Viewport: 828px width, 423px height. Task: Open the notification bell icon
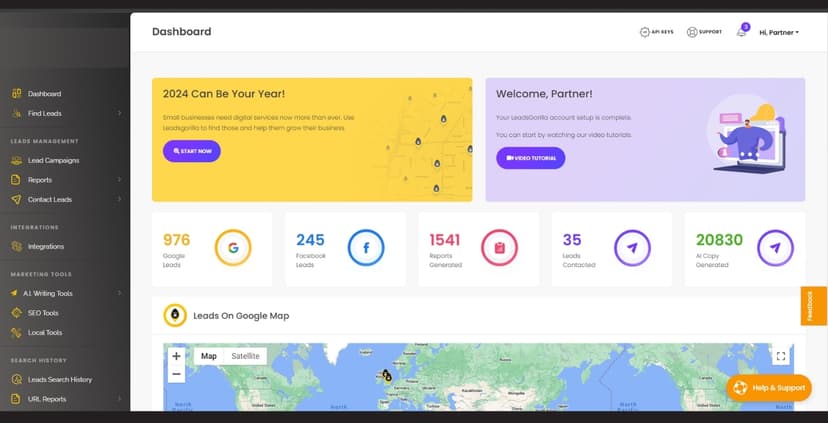(x=741, y=32)
